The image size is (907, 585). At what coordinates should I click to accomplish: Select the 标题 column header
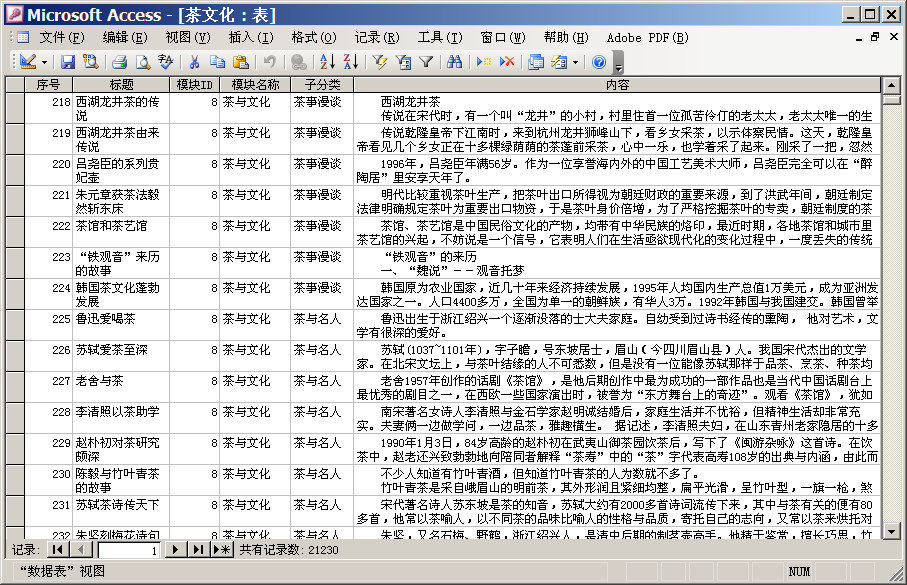click(x=121, y=84)
